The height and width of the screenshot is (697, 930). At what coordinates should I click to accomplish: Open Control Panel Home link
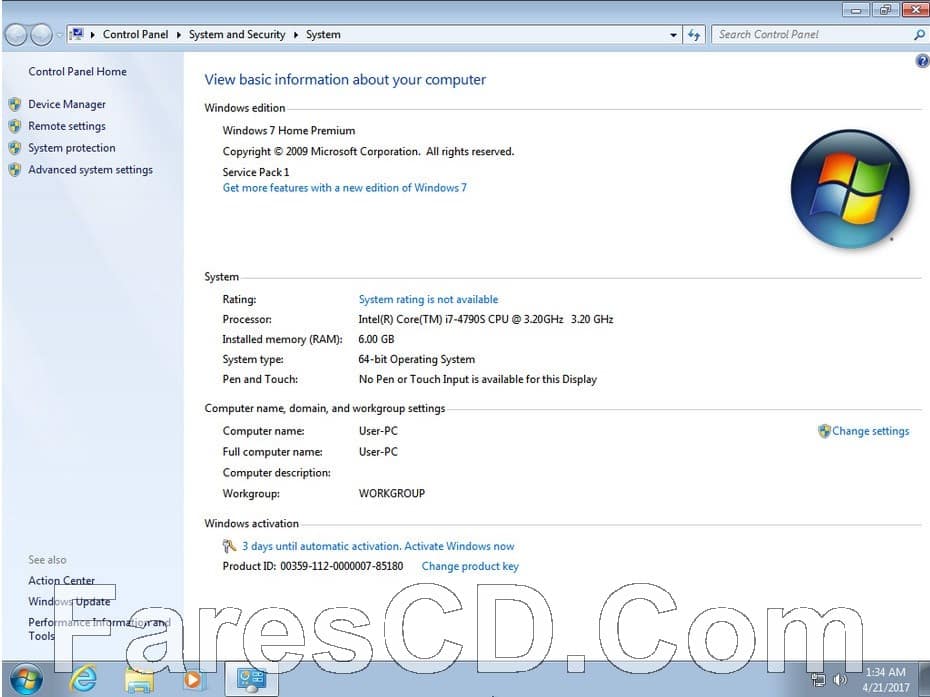78,72
